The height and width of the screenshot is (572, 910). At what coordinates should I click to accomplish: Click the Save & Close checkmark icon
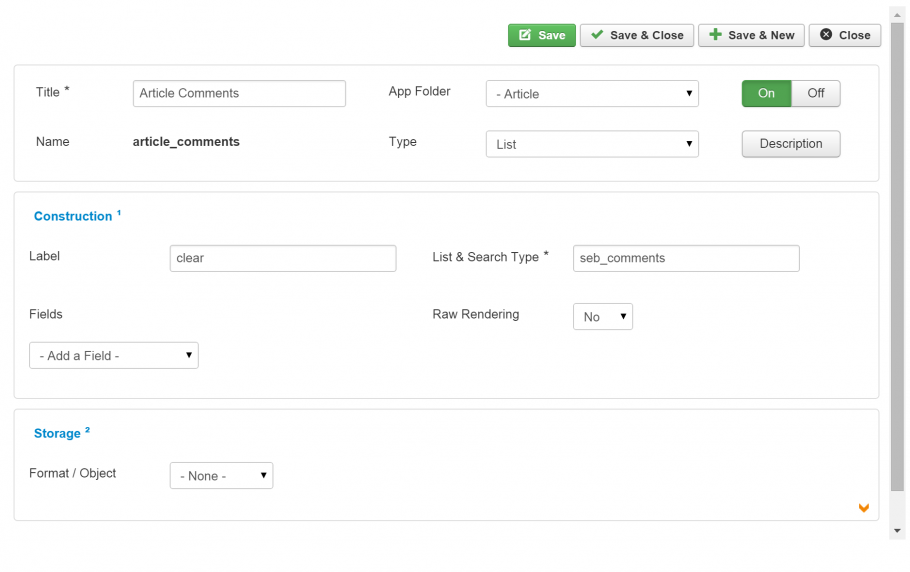[597, 35]
